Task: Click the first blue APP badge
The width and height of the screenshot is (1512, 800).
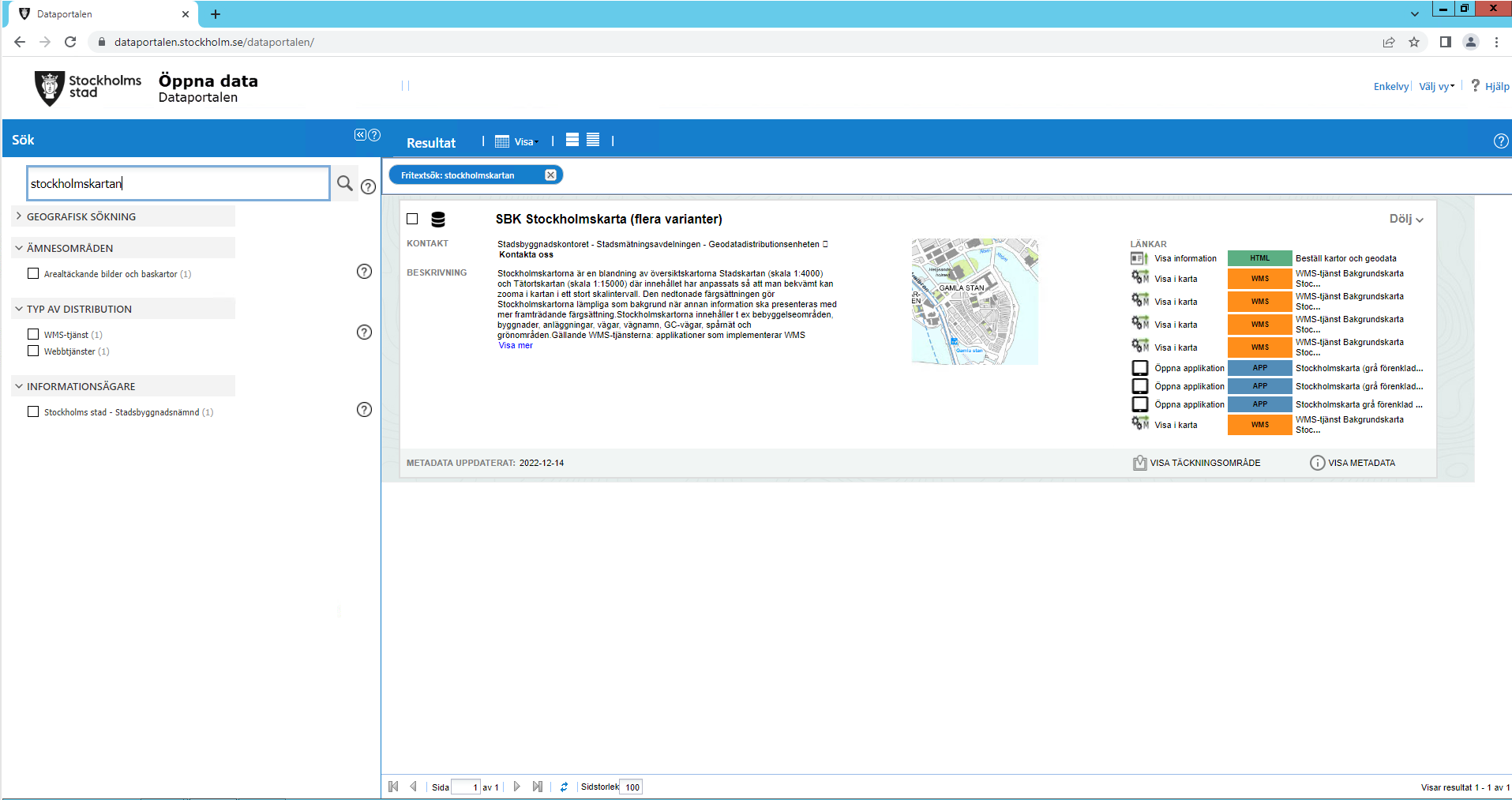Action: coord(1259,368)
